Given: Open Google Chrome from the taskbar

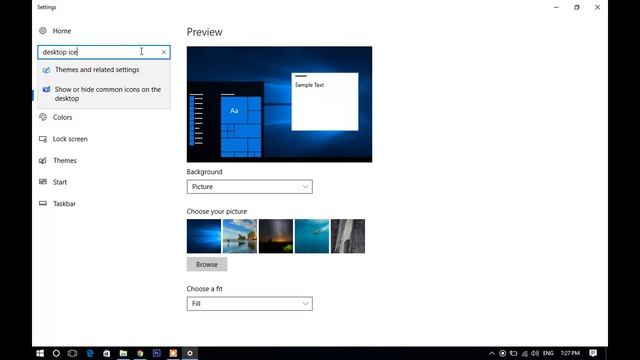Looking at the screenshot, I should [x=140, y=353].
